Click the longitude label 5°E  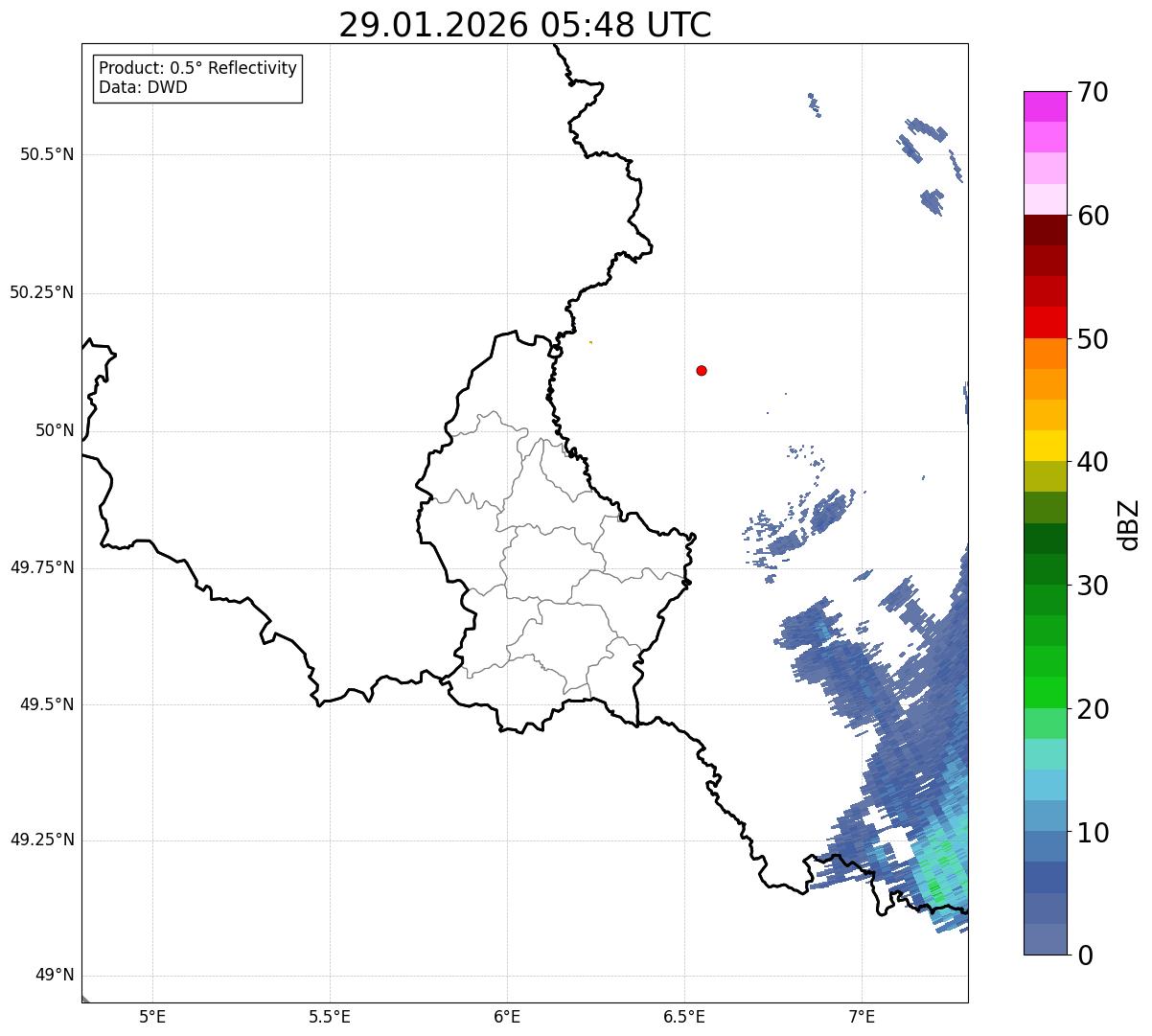pos(152,1016)
